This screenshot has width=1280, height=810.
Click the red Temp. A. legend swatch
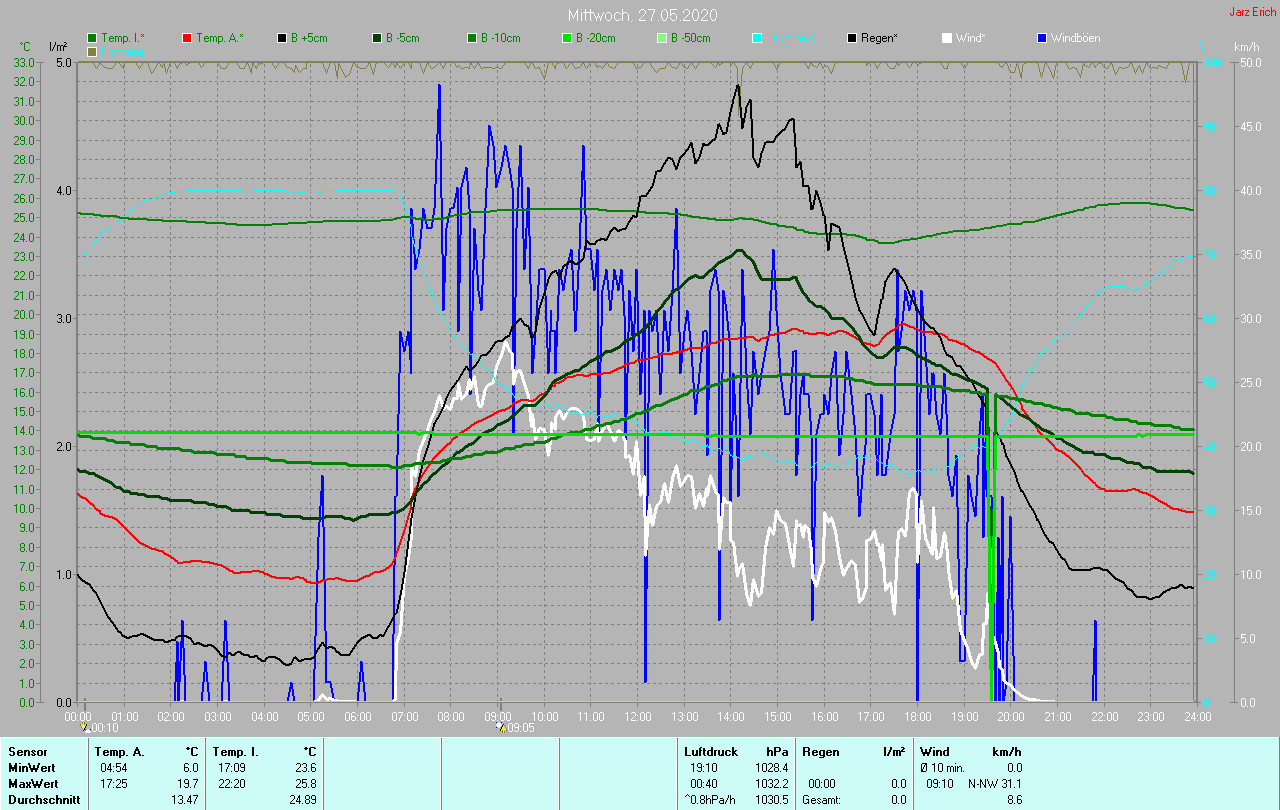tap(187, 38)
